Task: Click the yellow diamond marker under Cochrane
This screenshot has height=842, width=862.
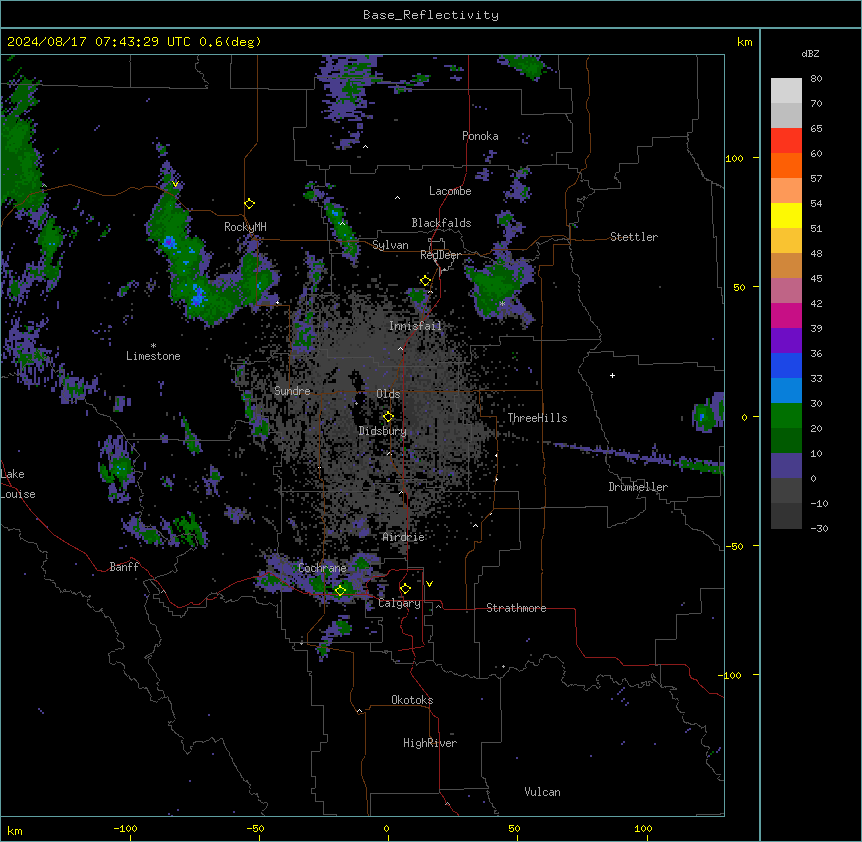Action: [340, 590]
